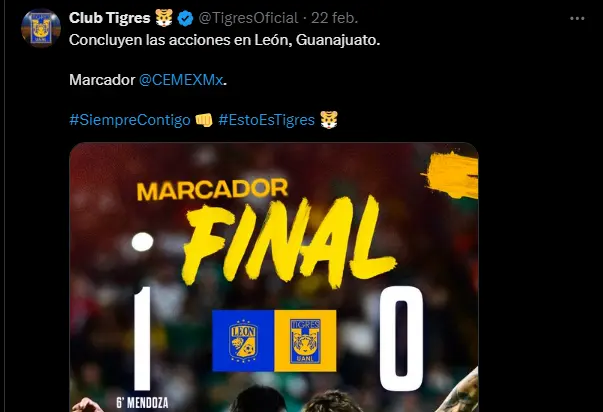Open the @TigresOficial handle link
Viewport: 603px width, 412px height.
click(x=248, y=18)
